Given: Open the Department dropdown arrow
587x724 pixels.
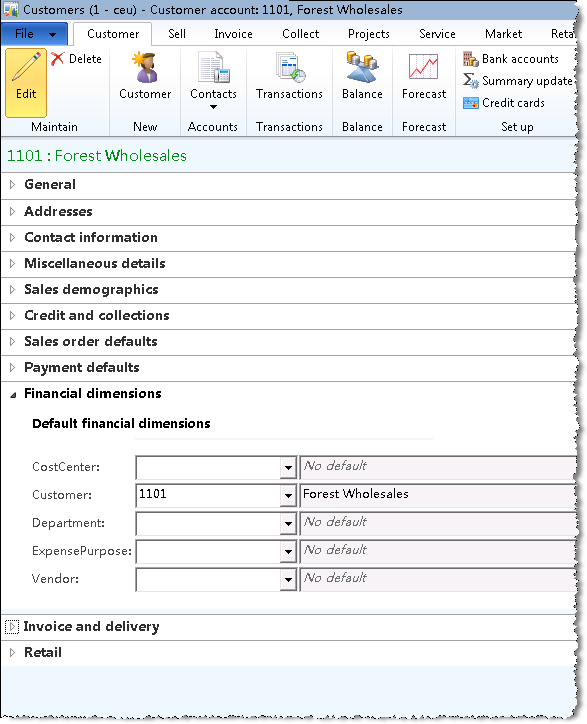Looking at the screenshot, I should click(x=288, y=524).
